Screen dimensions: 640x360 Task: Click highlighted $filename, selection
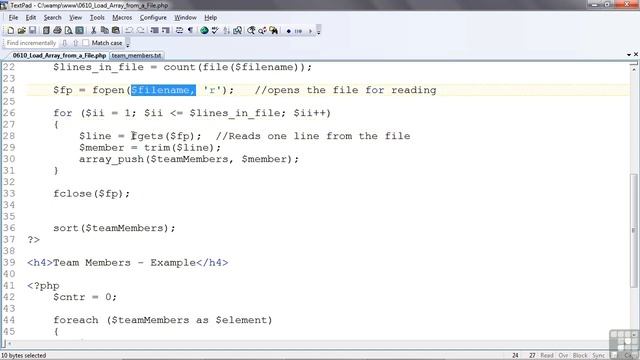point(163,90)
